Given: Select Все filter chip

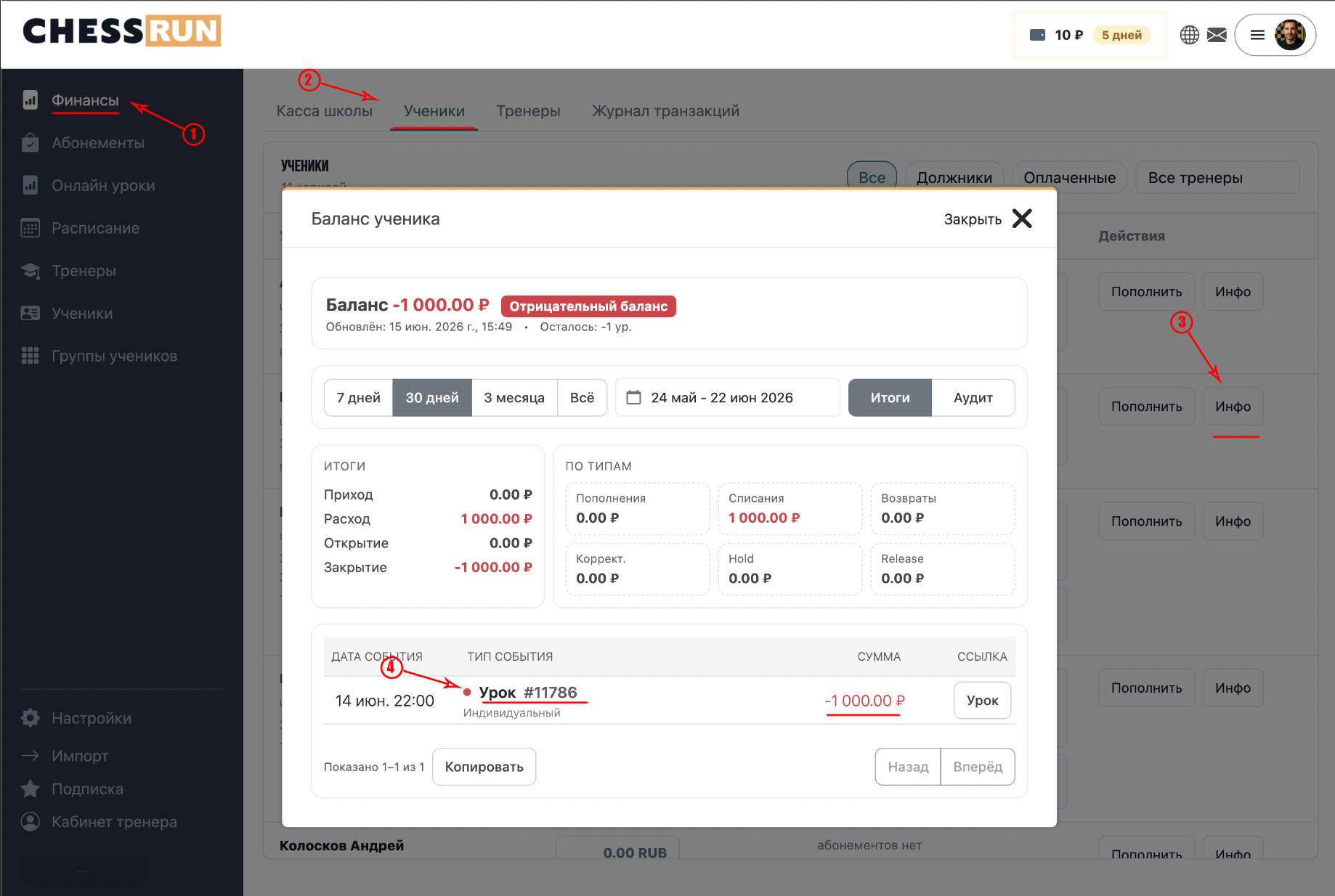Looking at the screenshot, I should pyautogui.click(x=872, y=177).
